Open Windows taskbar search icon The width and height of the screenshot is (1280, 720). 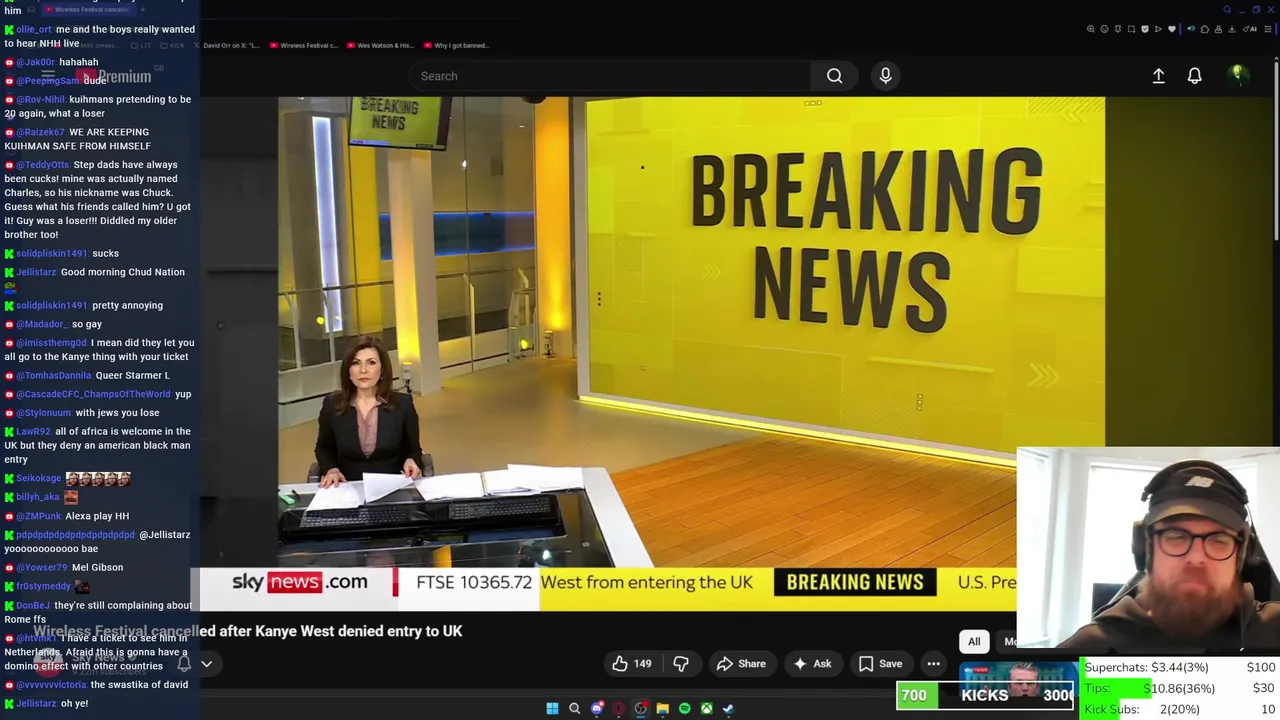[x=574, y=708]
